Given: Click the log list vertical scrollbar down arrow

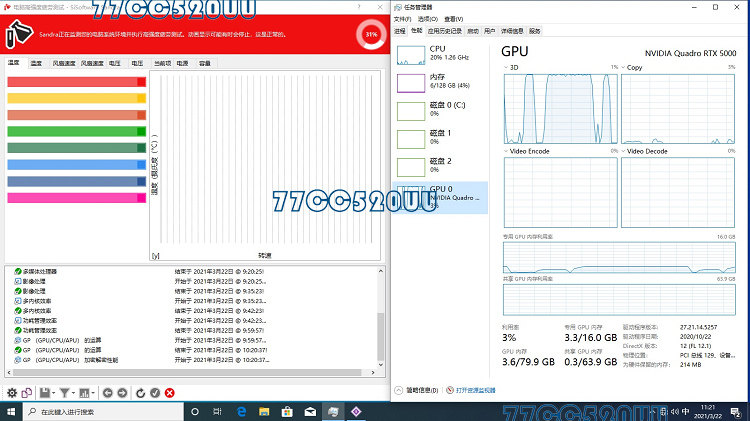Looking at the screenshot, I should (x=381, y=365).
